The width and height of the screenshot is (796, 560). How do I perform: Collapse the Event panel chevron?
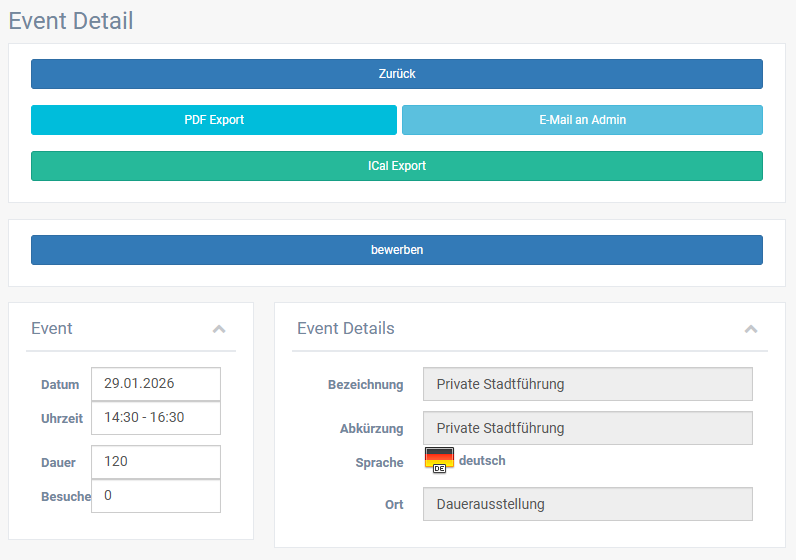219,329
